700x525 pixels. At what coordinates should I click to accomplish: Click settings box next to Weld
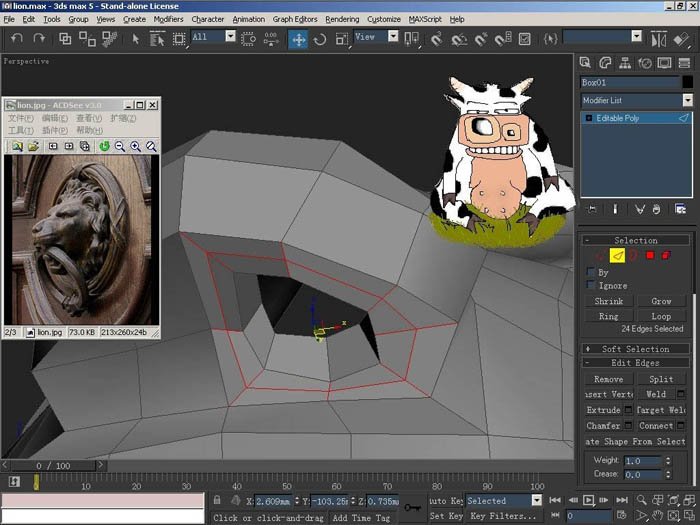click(x=681, y=394)
